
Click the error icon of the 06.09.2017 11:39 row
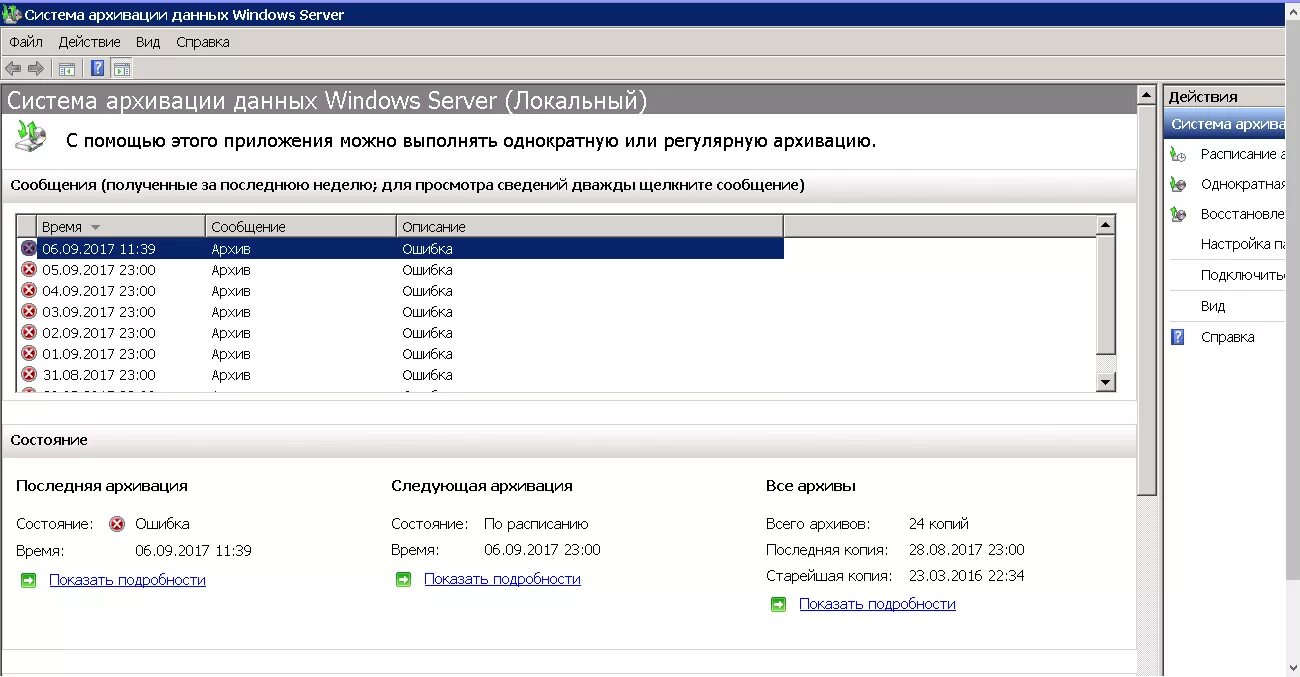(28, 248)
